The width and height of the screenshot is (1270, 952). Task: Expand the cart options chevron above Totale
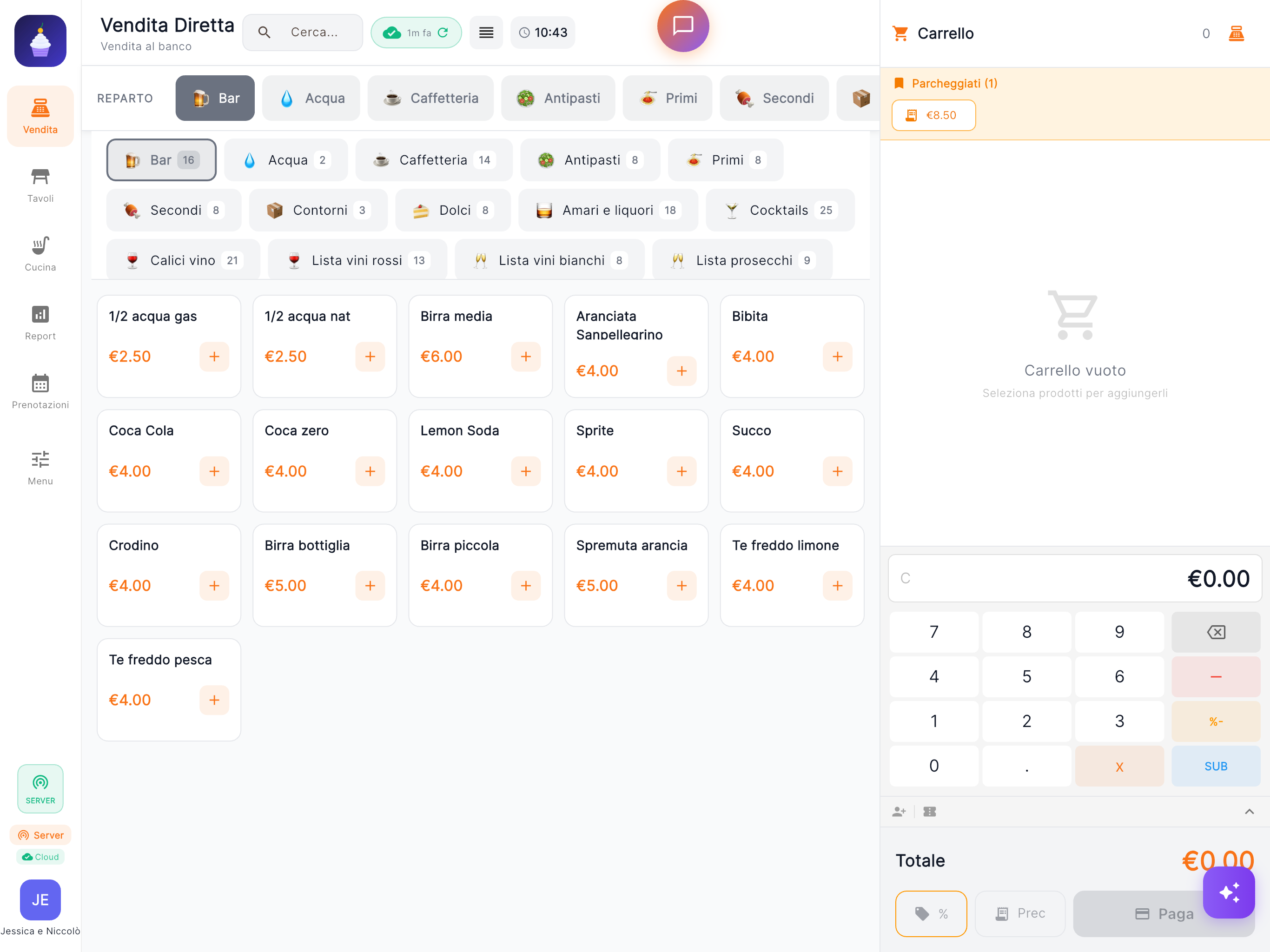point(1249,811)
